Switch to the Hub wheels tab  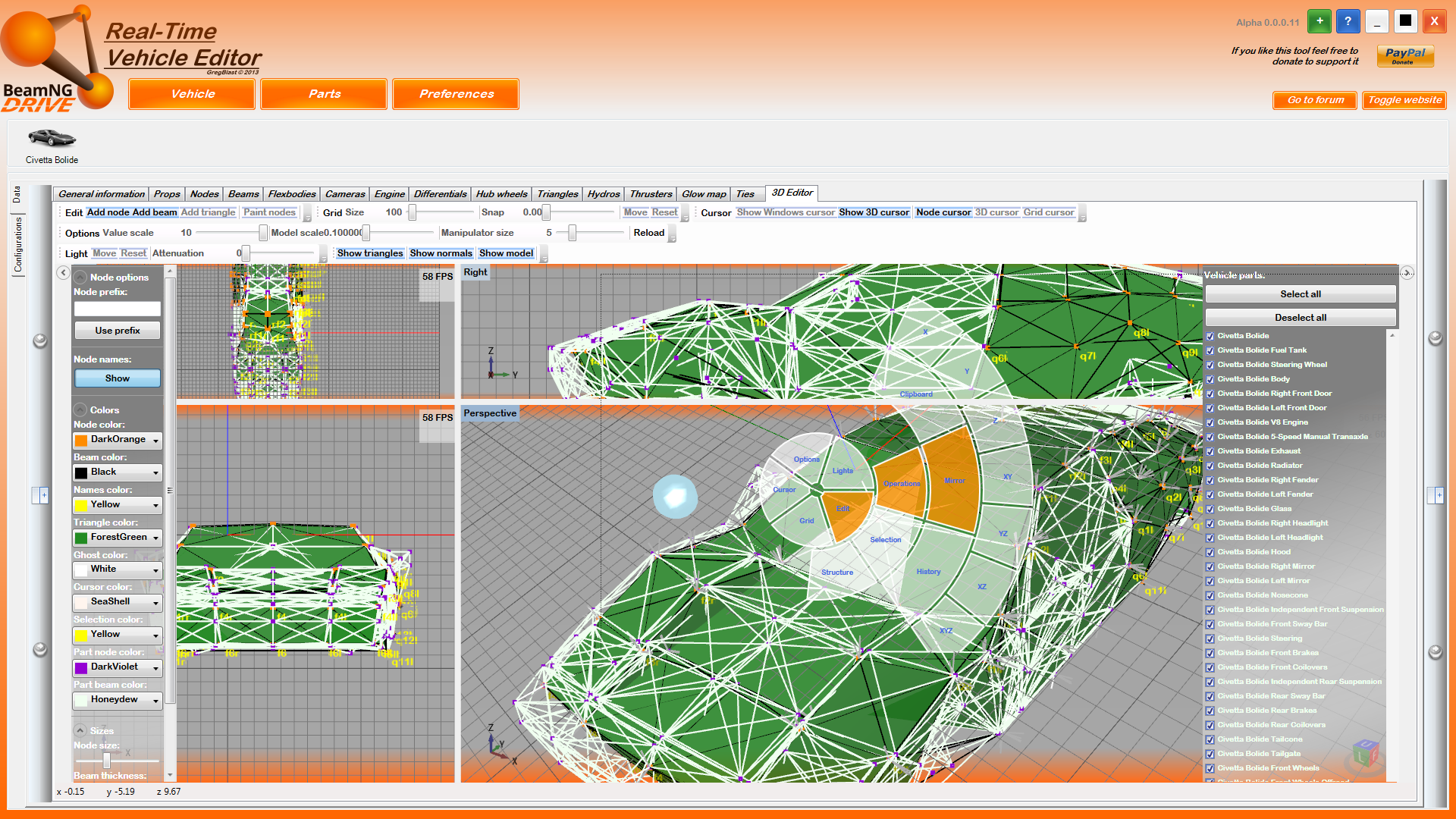(501, 194)
